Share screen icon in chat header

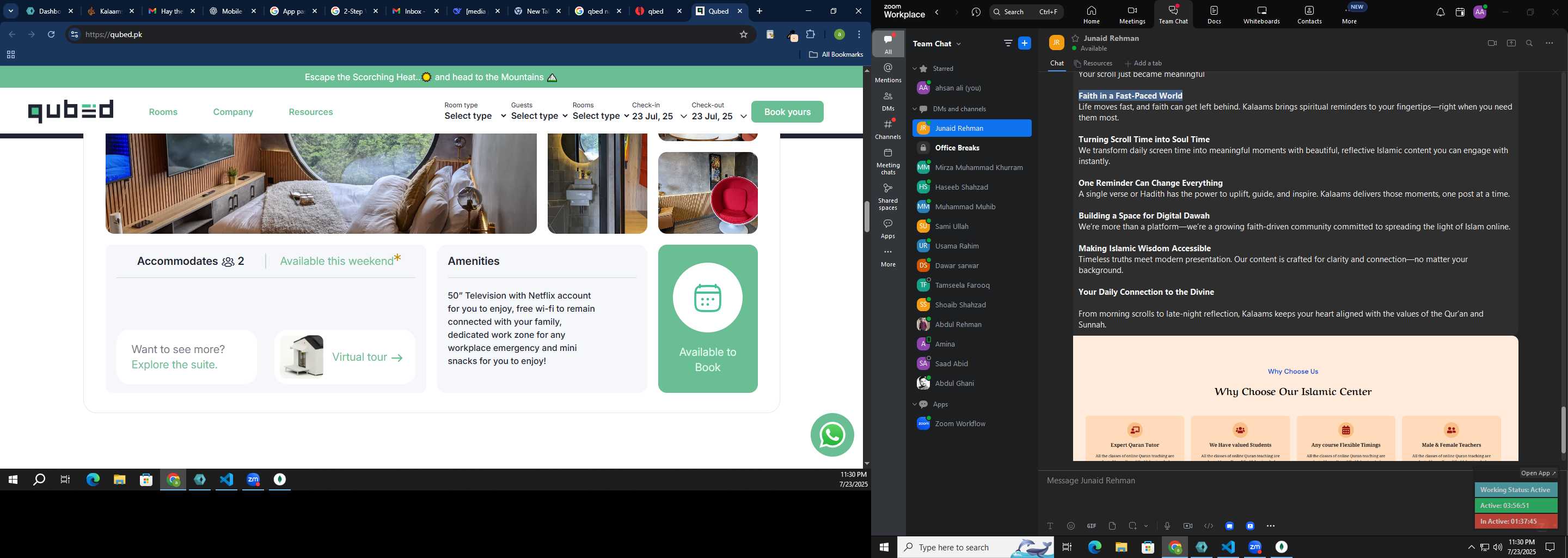pos(1511,43)
